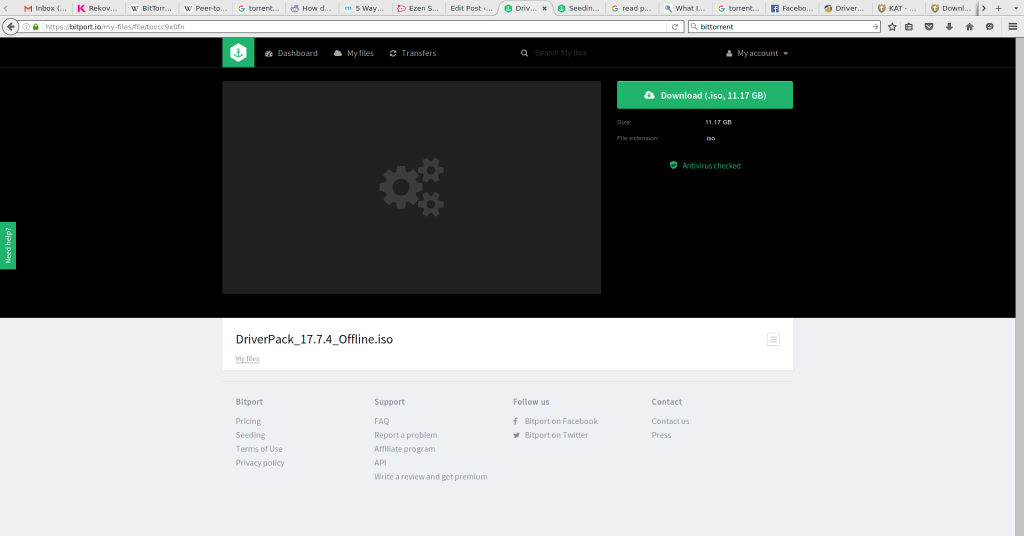1024x536 pixels.
Task: Click the magnifier icon in site search
Action: pyautogui.click(x=524, y=53)
